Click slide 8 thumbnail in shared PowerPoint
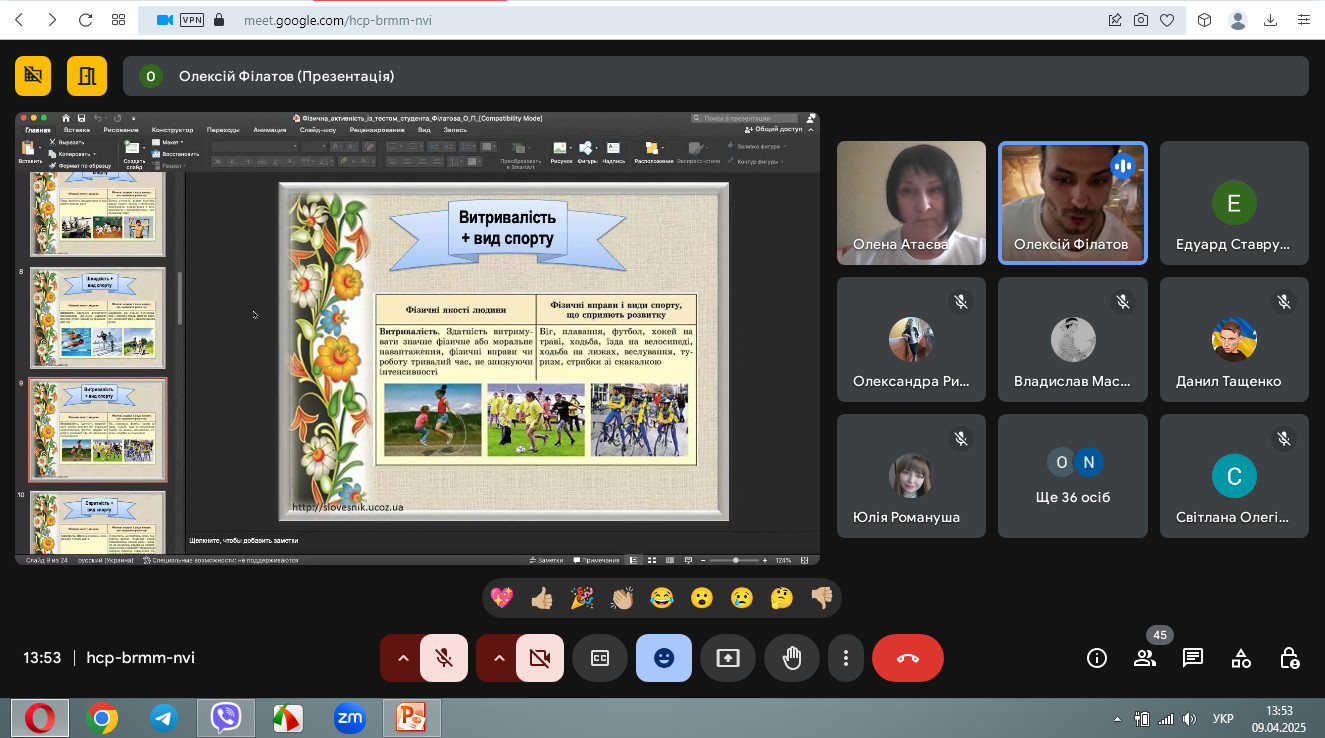The image size is (1325, 738). (98, 319)
